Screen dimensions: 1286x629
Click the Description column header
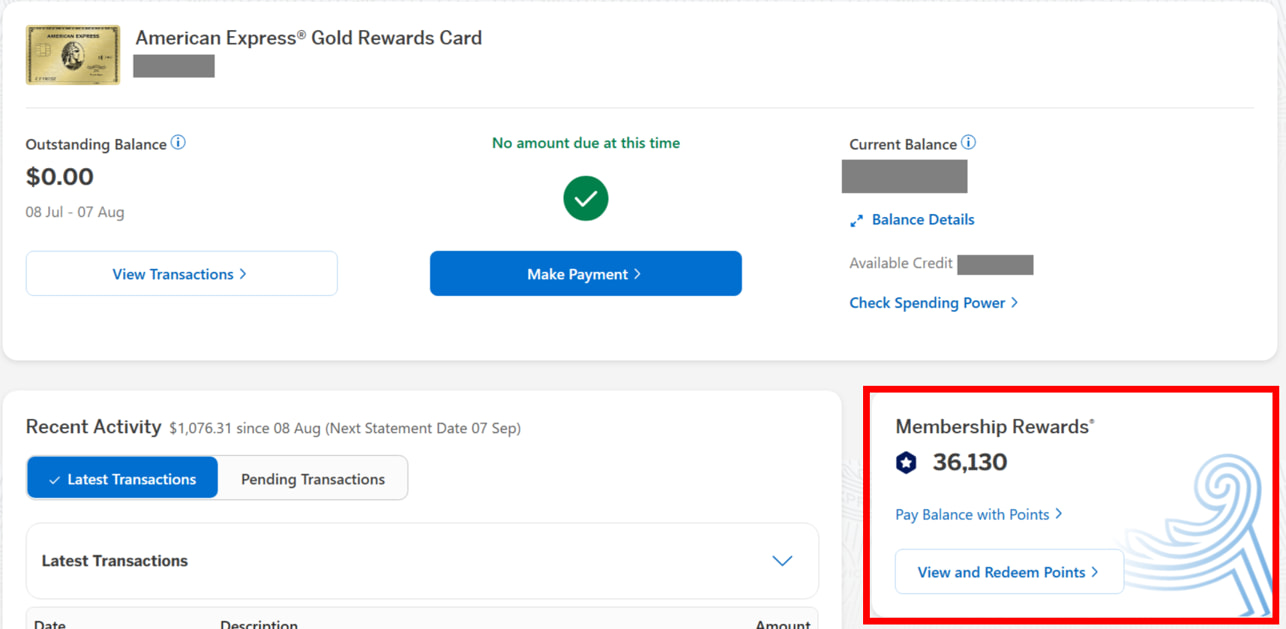pyautogui.click(x=259, y=624)
